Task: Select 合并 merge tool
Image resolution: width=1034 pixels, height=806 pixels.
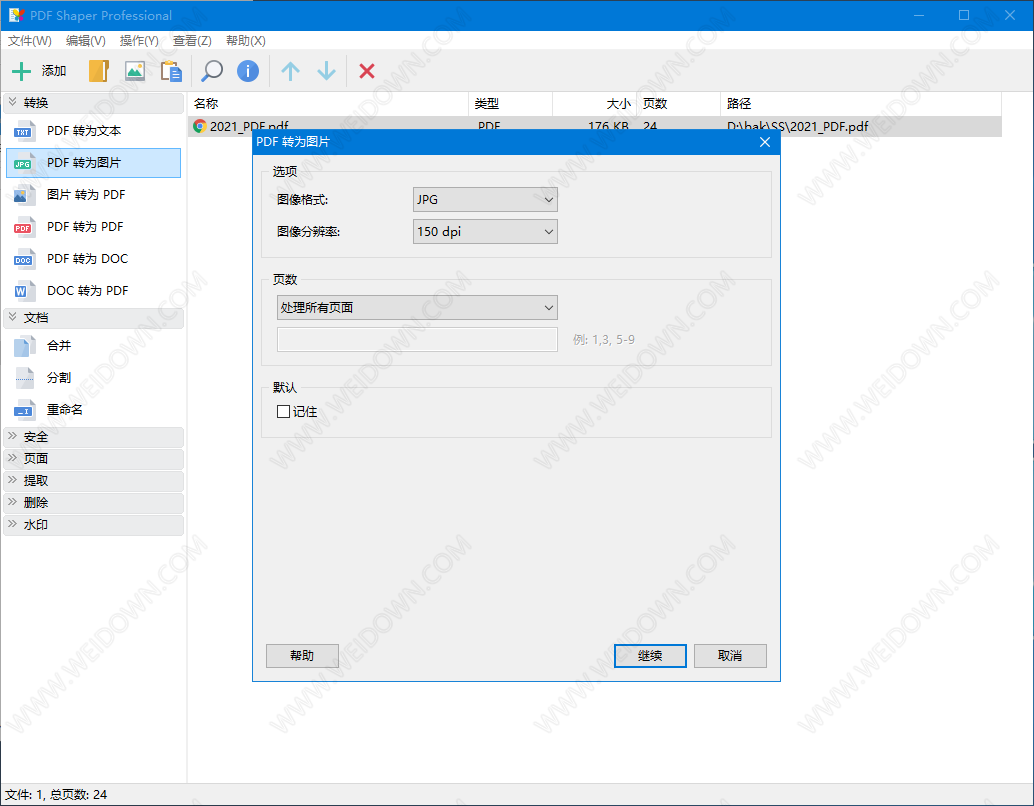Action: click(x=93, y=346)
